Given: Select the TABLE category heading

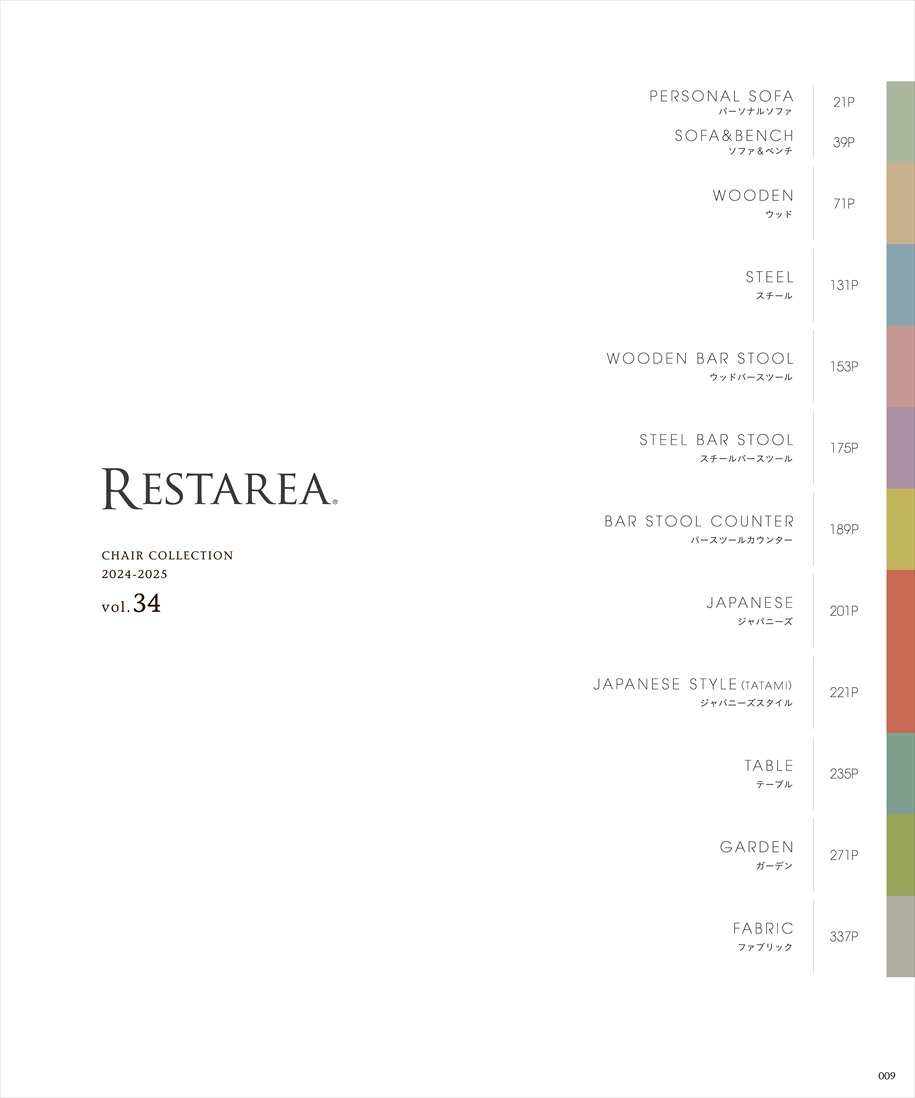Looking at the screenshot, I should pyautogui.click(x=768, y=766).
